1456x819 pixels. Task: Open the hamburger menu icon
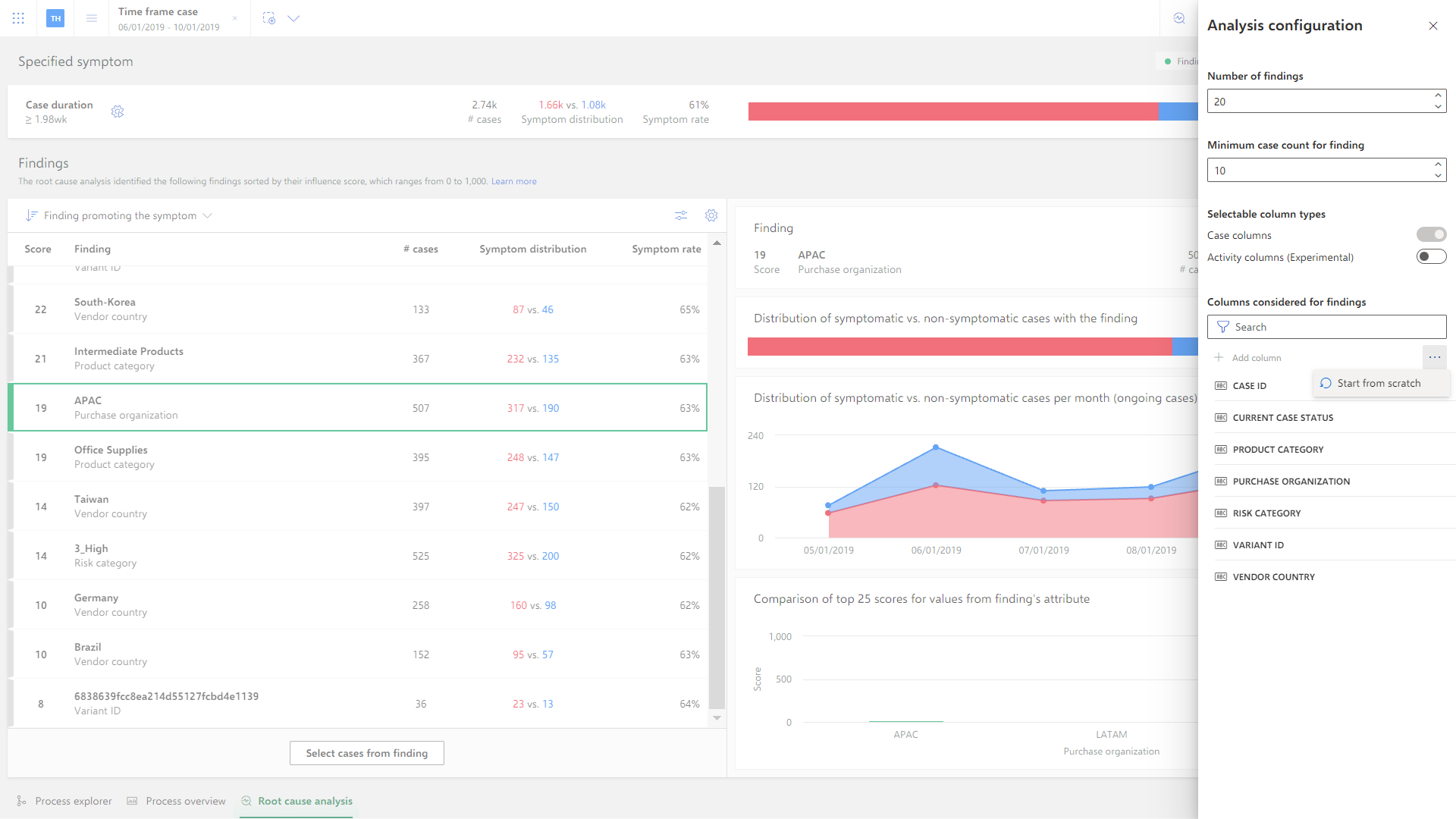[92, 18]
